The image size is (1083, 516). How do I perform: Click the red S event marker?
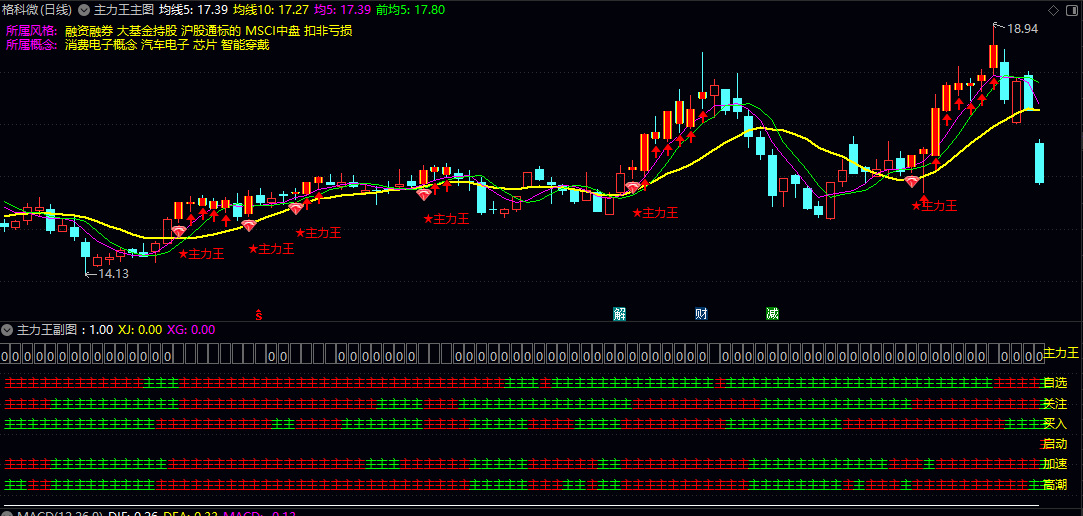[x=259, y=314]
